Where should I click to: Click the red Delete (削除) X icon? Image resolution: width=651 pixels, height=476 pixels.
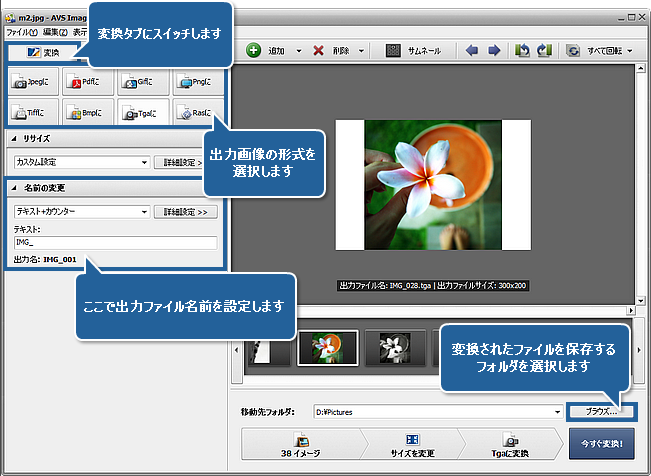(319, 50)
